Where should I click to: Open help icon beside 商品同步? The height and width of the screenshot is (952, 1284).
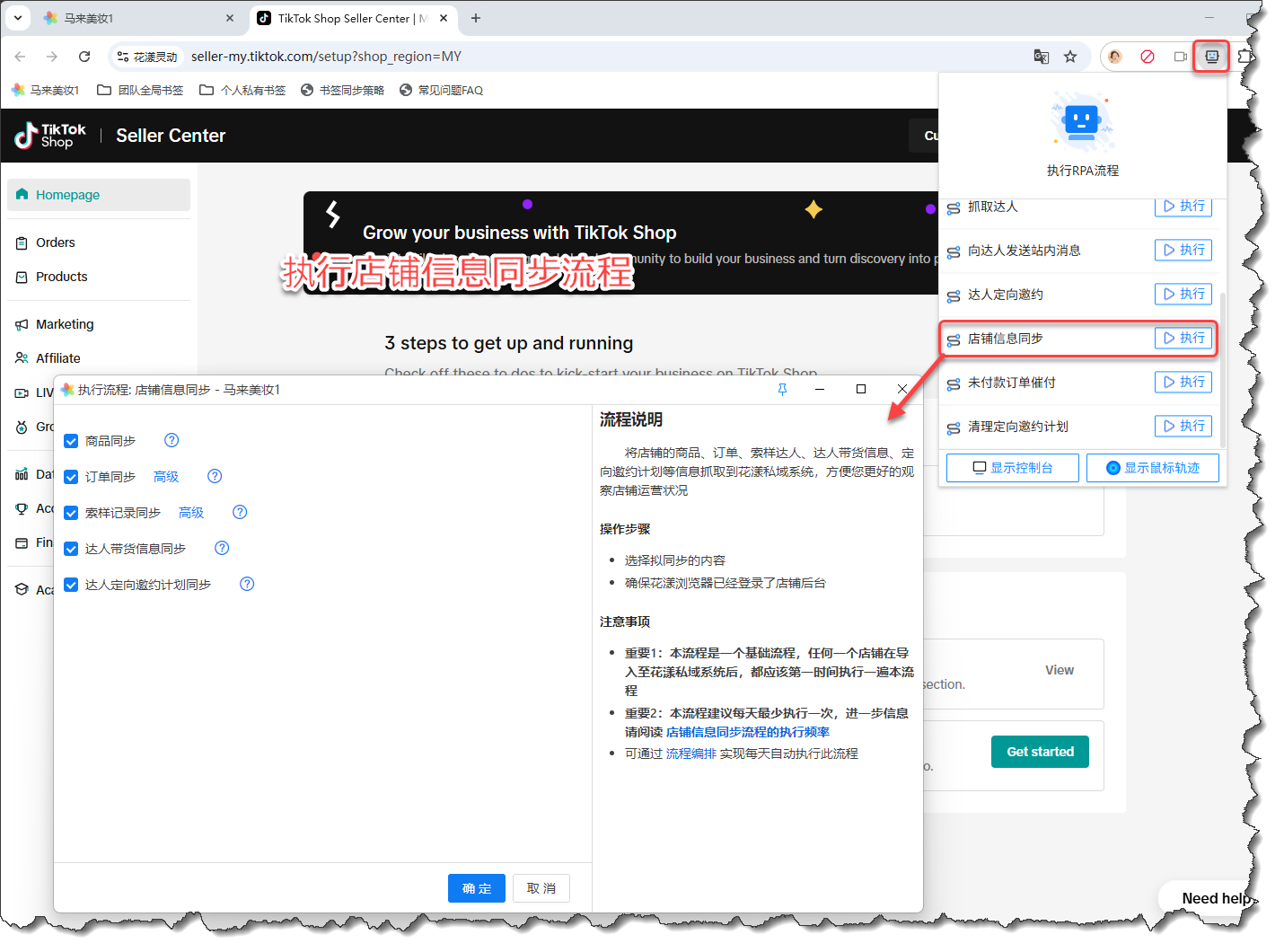pyautogui.click(x=171, y=440)
